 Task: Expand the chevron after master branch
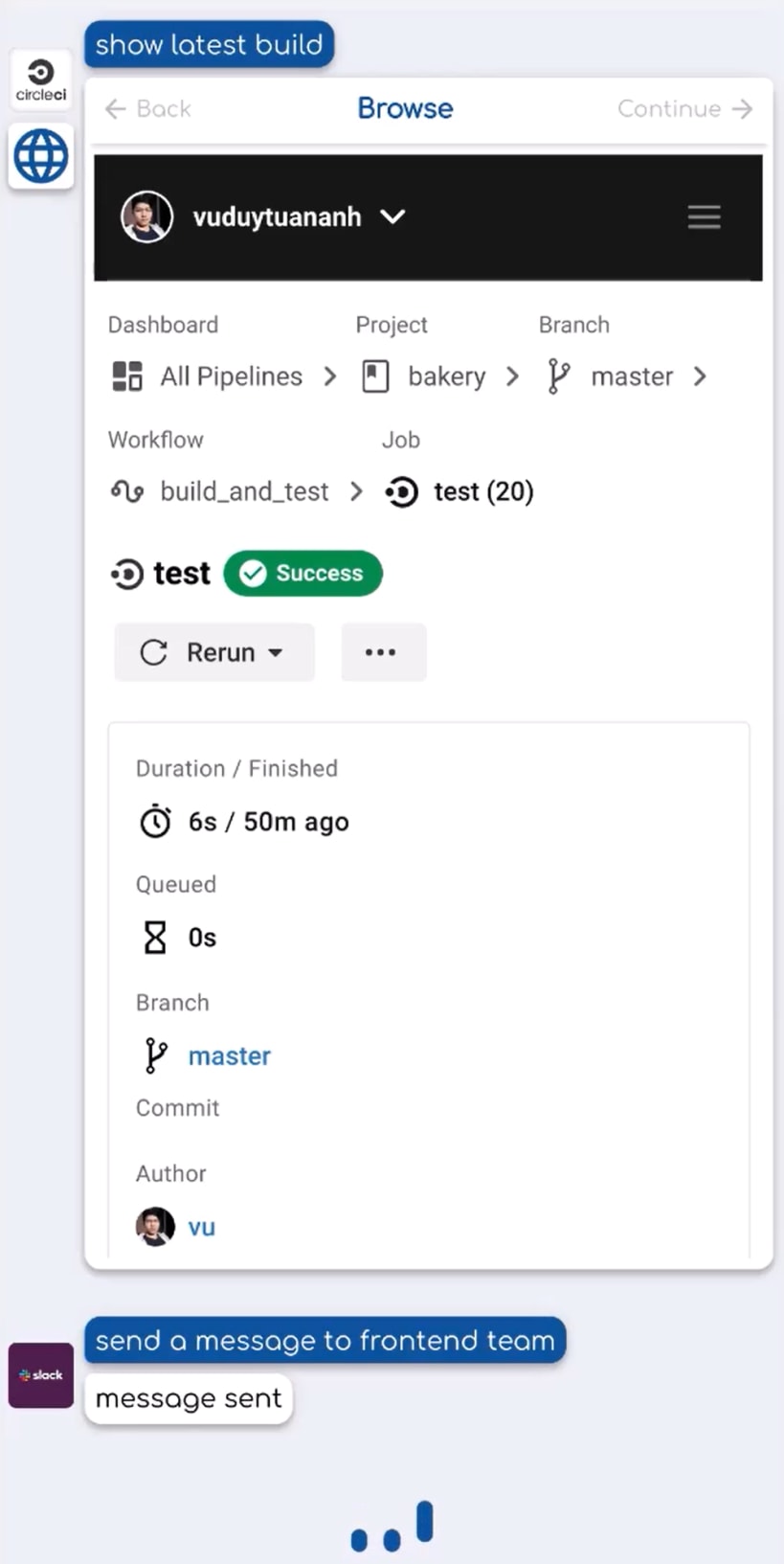(701, 376)
